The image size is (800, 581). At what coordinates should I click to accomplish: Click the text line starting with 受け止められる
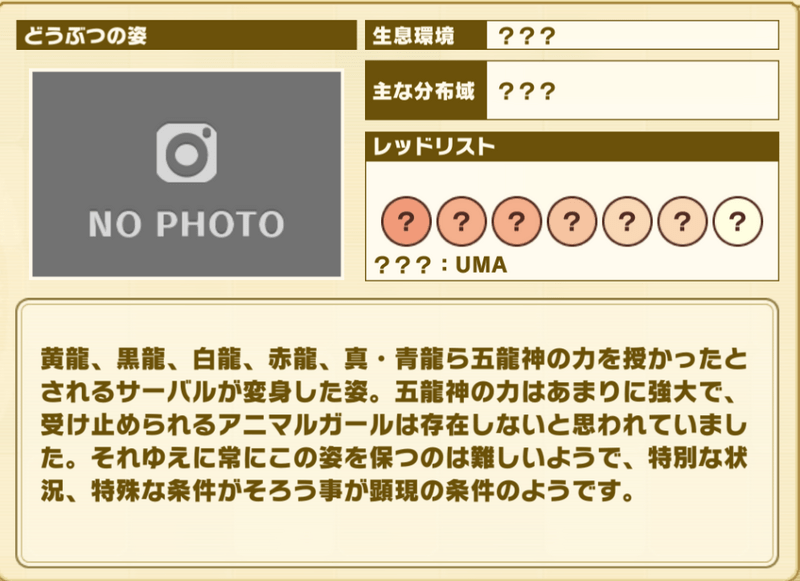click(x=394, y=425)
